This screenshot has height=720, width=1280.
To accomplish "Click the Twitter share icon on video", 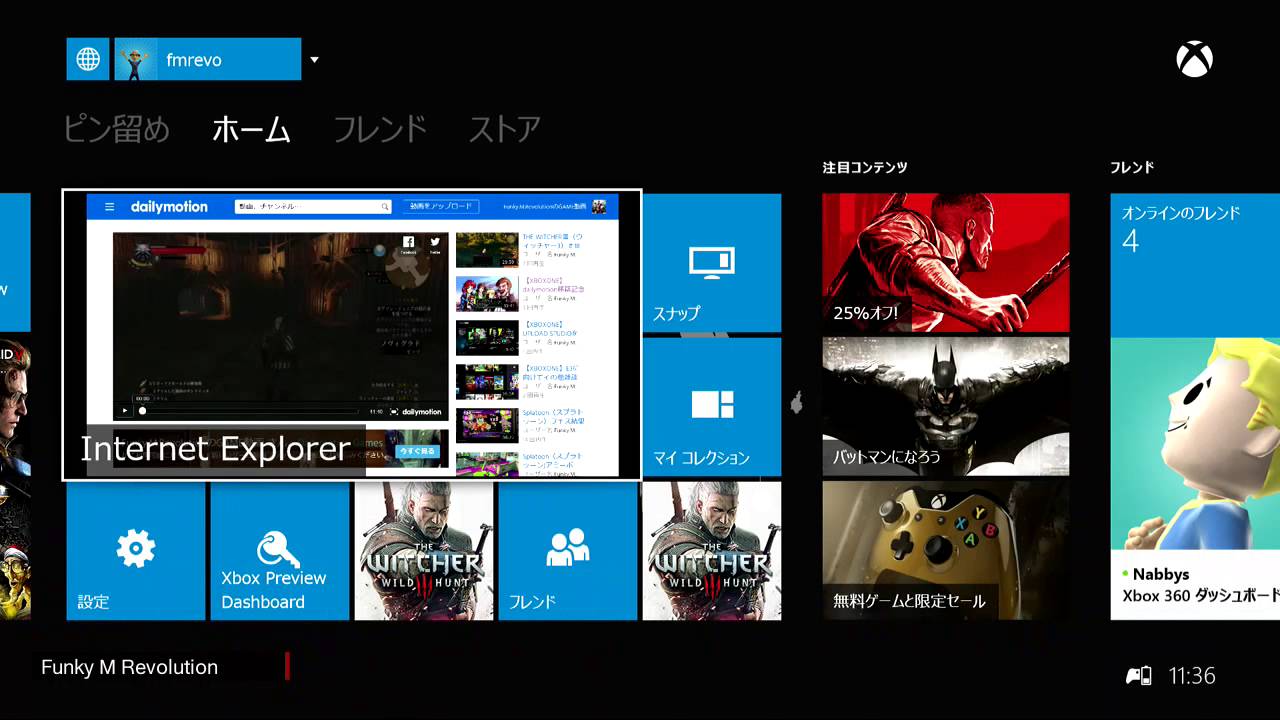I will [436, 243].
